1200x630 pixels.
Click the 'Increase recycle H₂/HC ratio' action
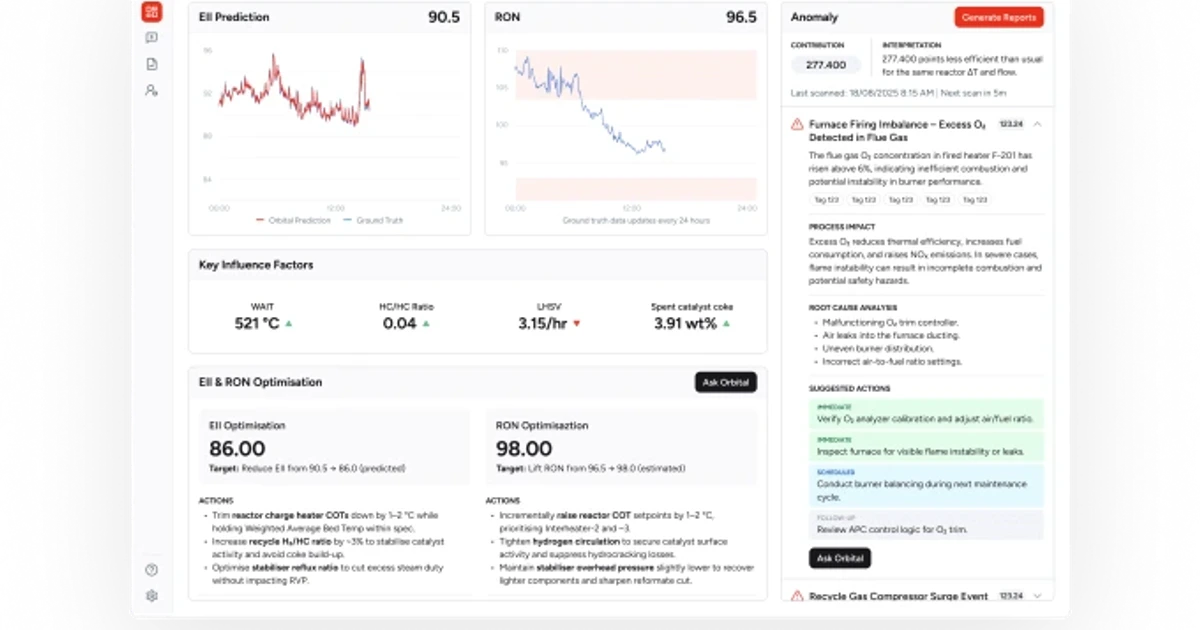tap(328, 546)
